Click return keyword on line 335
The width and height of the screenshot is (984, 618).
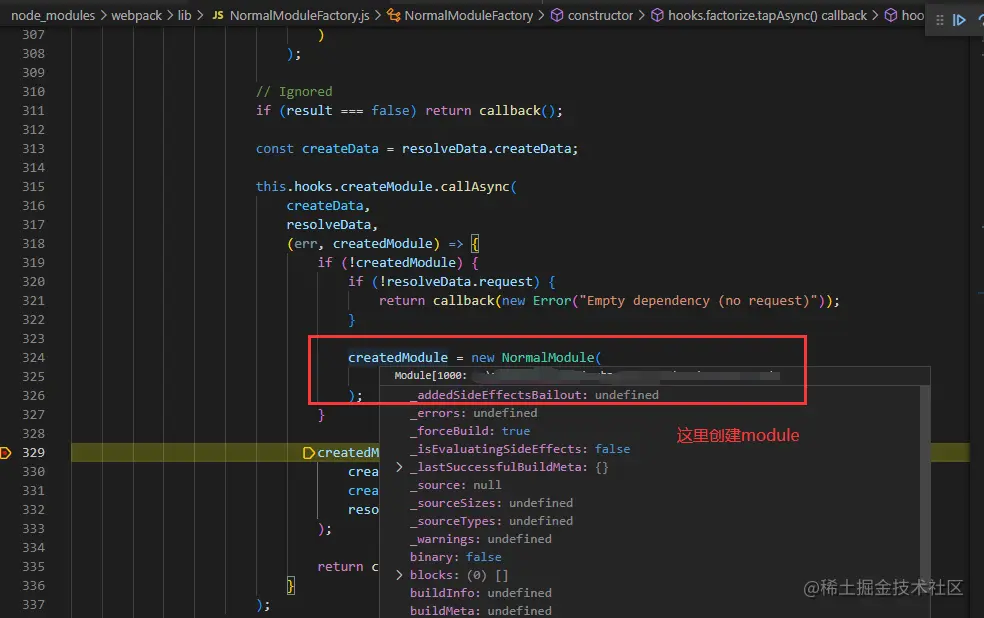coord(340,567)
